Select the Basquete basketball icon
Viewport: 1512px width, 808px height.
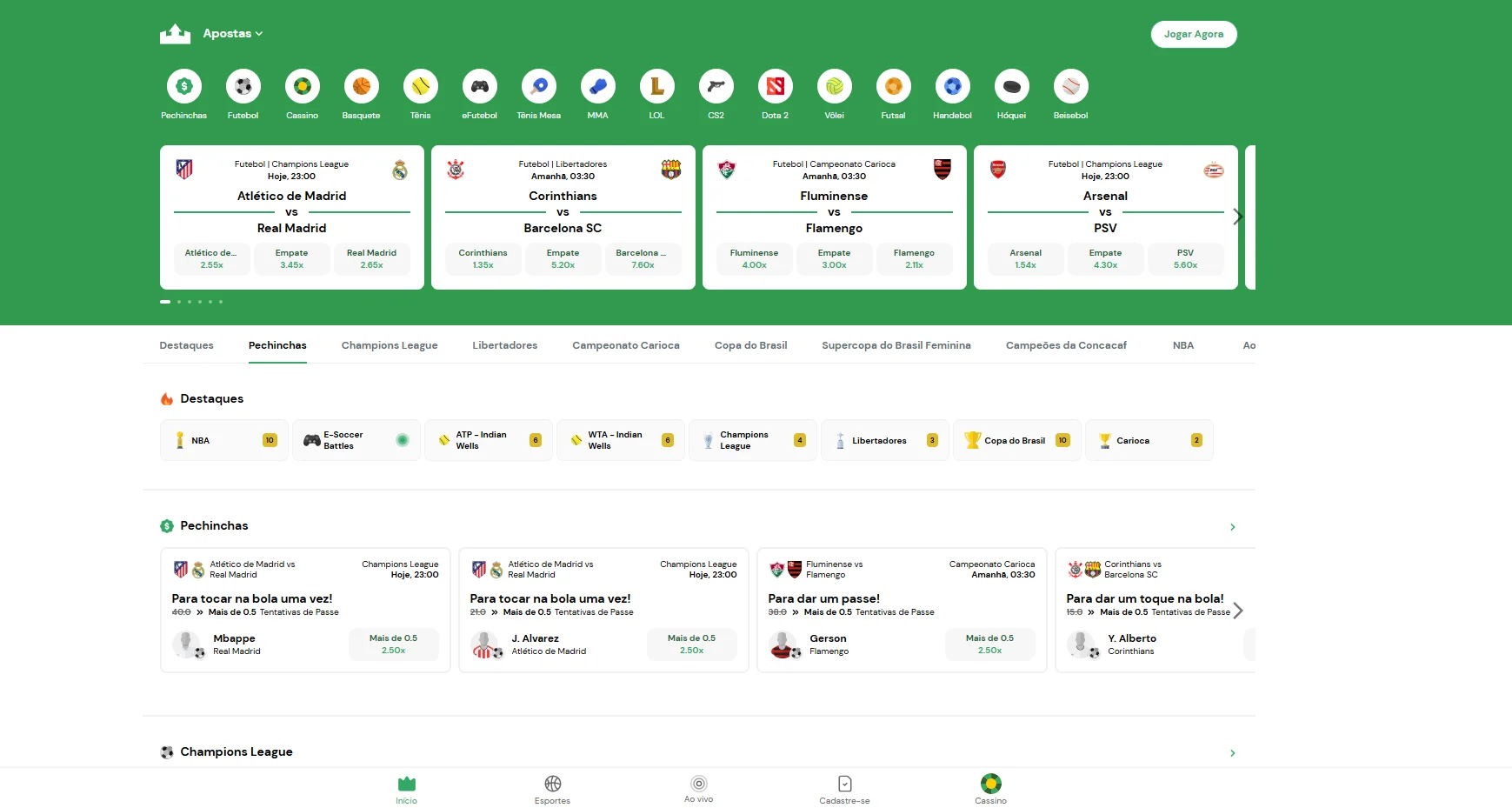click(361, 86)
